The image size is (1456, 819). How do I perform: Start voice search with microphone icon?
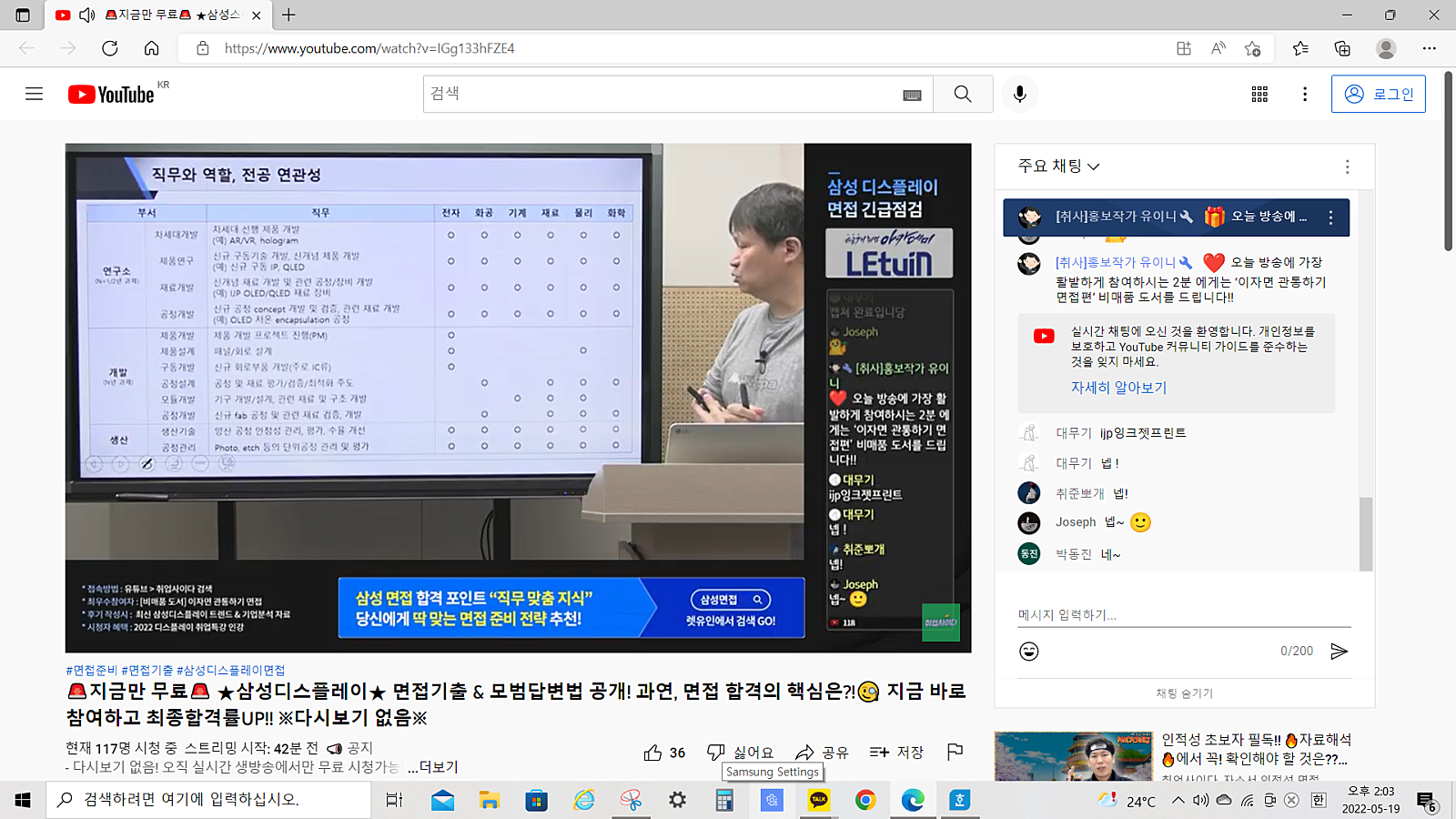click(x=1019, y=94)
